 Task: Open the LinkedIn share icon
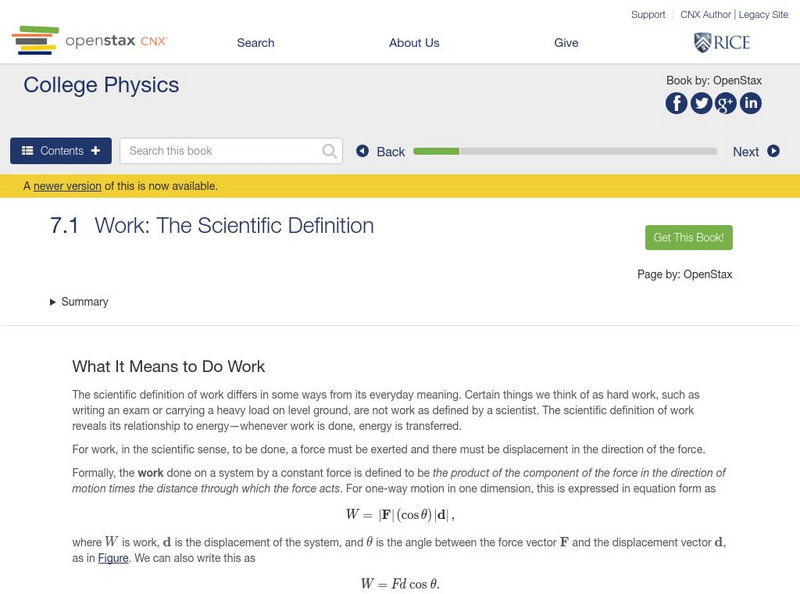pos(750,103)
